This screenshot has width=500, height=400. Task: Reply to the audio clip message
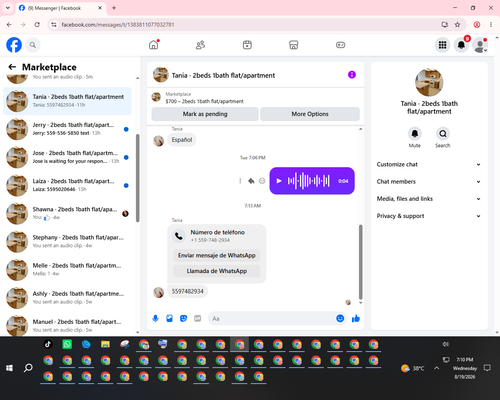tap(251, 181)
